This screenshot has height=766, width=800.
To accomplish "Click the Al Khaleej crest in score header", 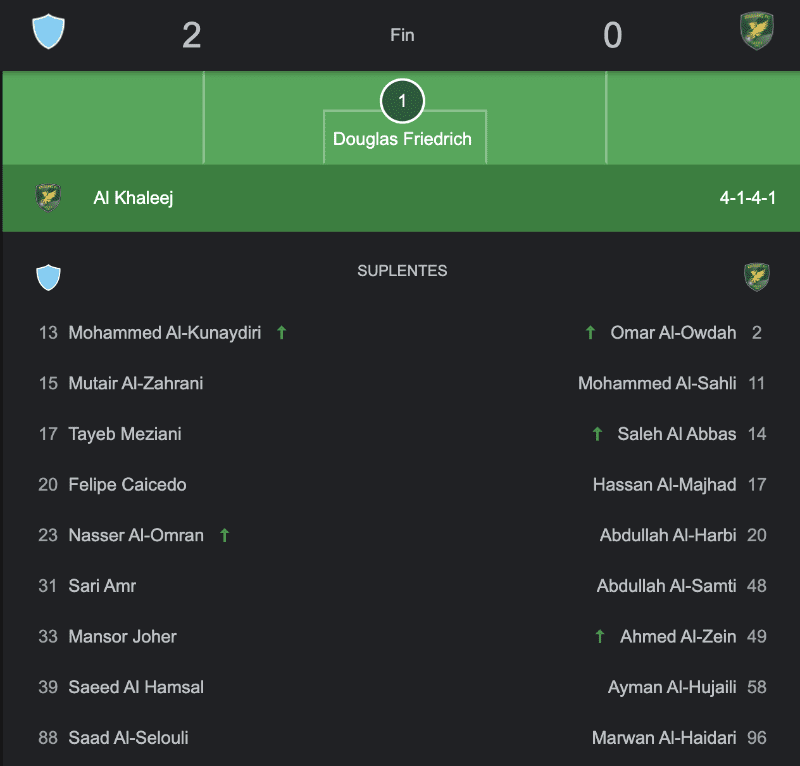I will pyautogui.click(x=756, y=31).
